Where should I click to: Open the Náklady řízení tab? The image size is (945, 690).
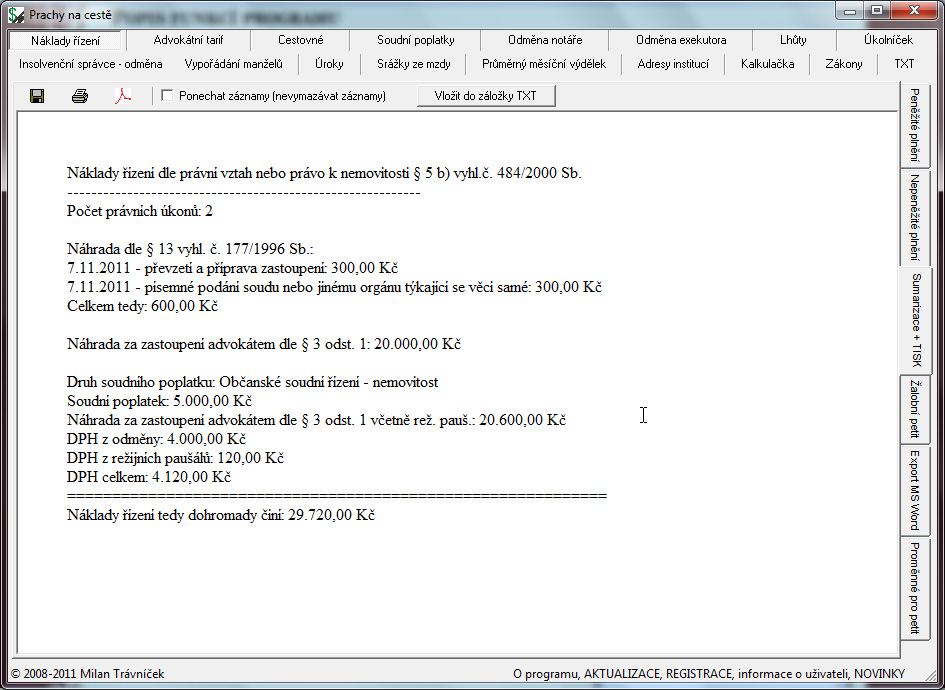[x=65, y=41]
